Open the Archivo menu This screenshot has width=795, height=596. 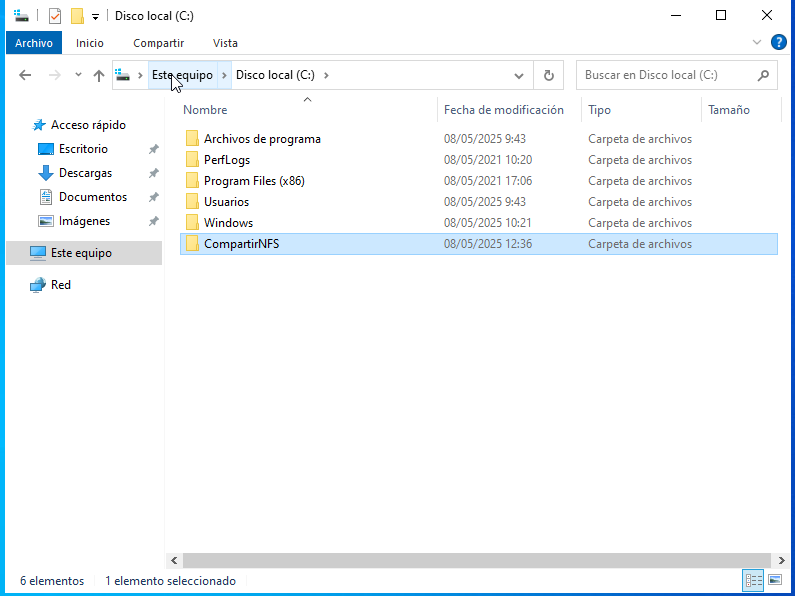[34, 43]
